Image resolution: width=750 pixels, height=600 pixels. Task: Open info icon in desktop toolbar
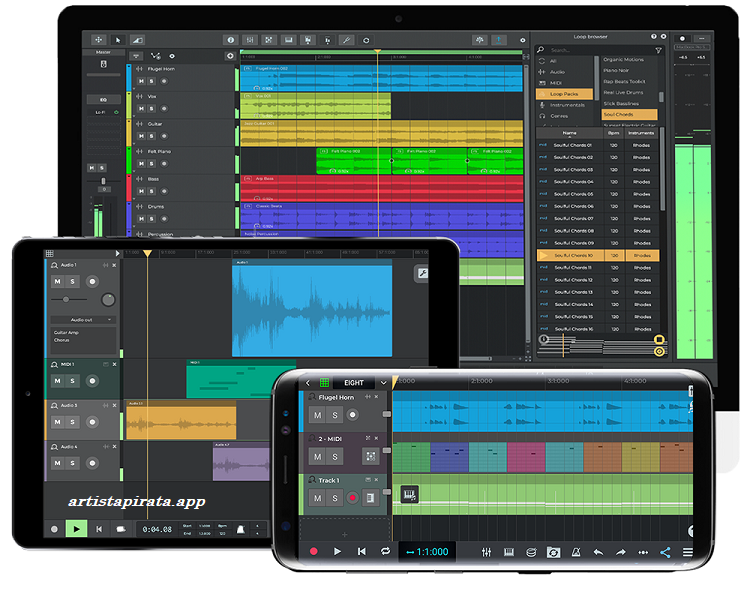pos(231,40)
